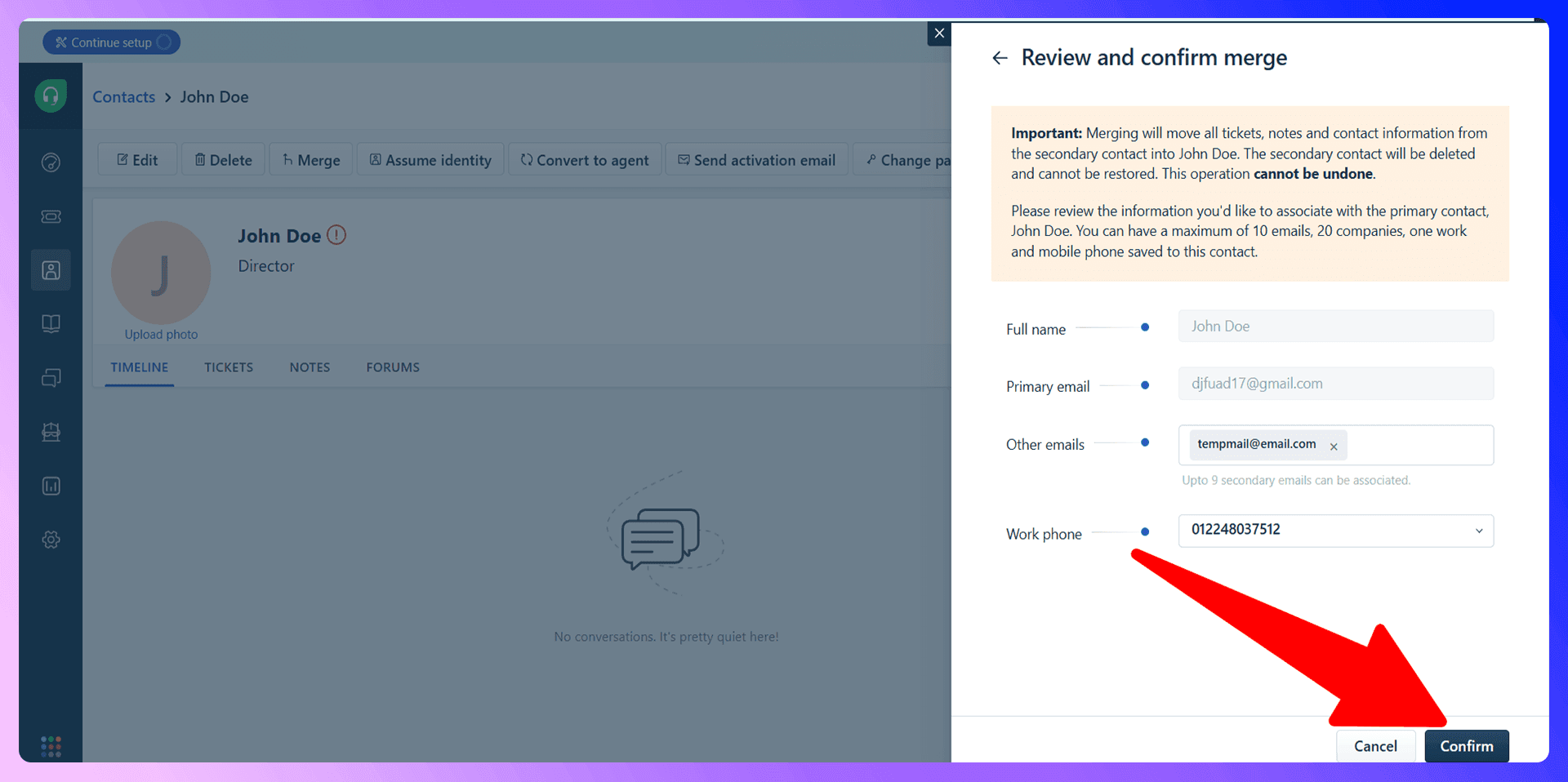1568x782 pixels.
Task: Select the Contacts icon in sidebar
Action: [x=51, y=270]
